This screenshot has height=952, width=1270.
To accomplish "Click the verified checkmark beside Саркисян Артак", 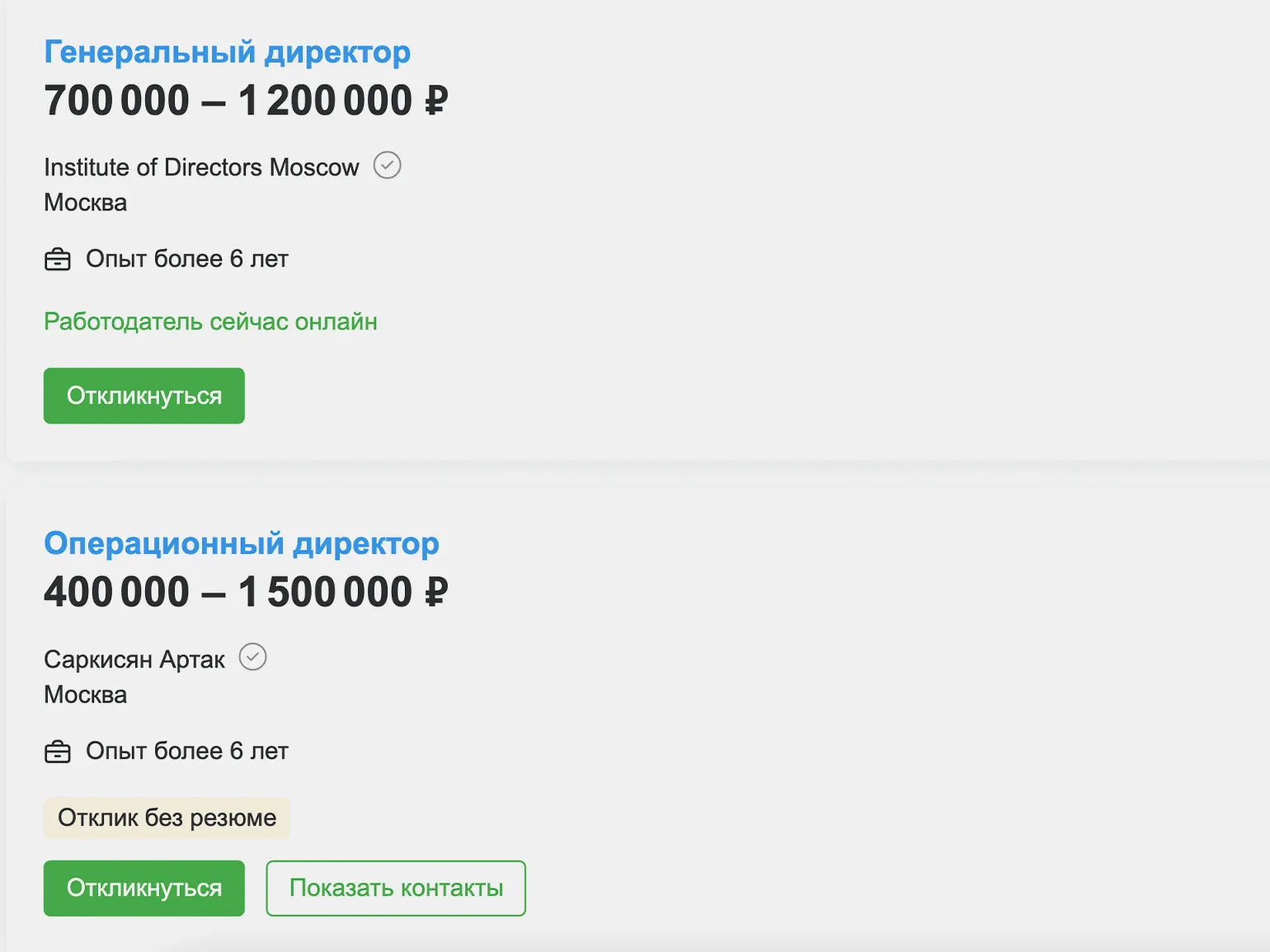I will click(x=252, y=658).
